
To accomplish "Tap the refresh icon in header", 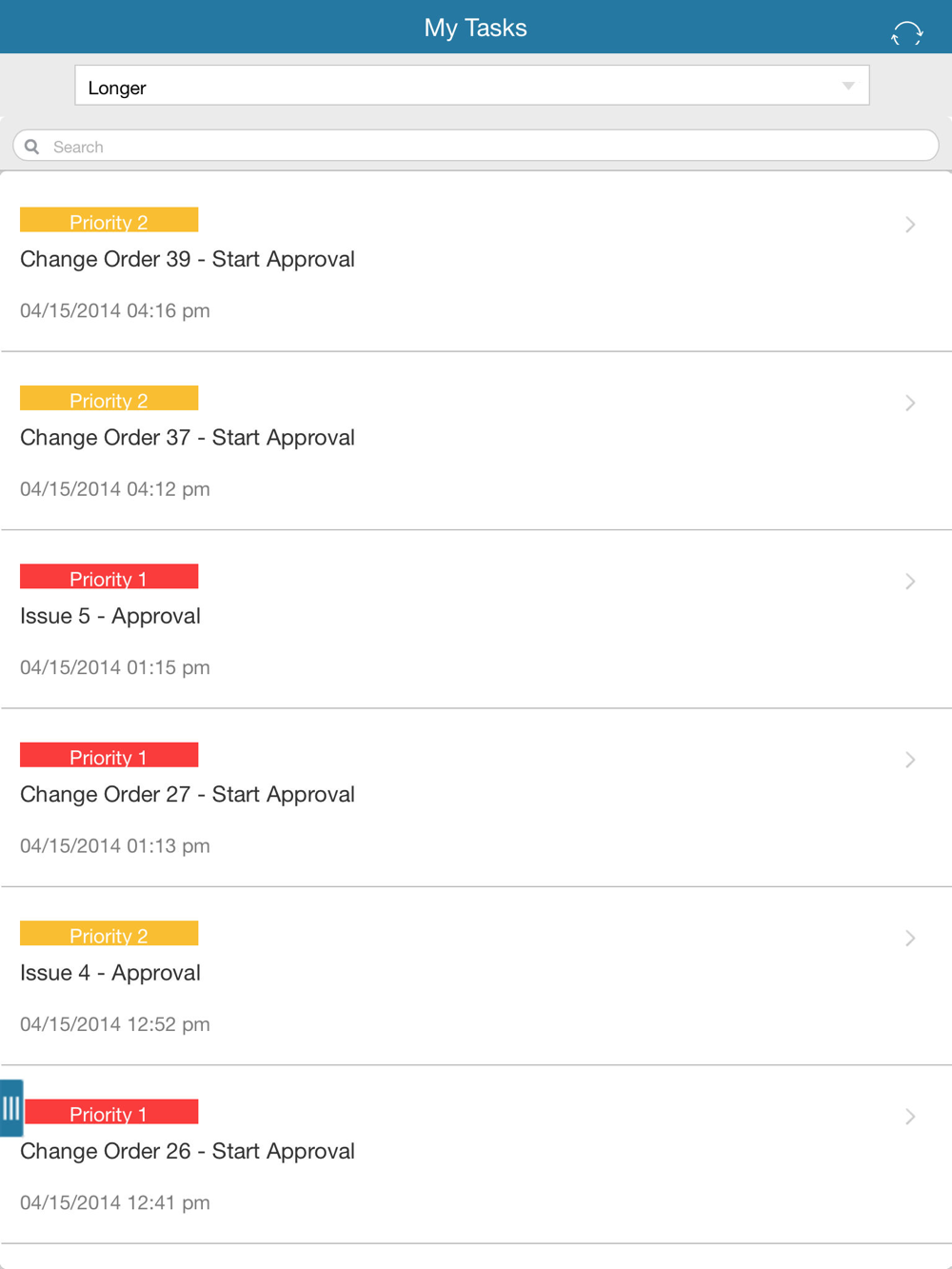I will coord(906,33).
